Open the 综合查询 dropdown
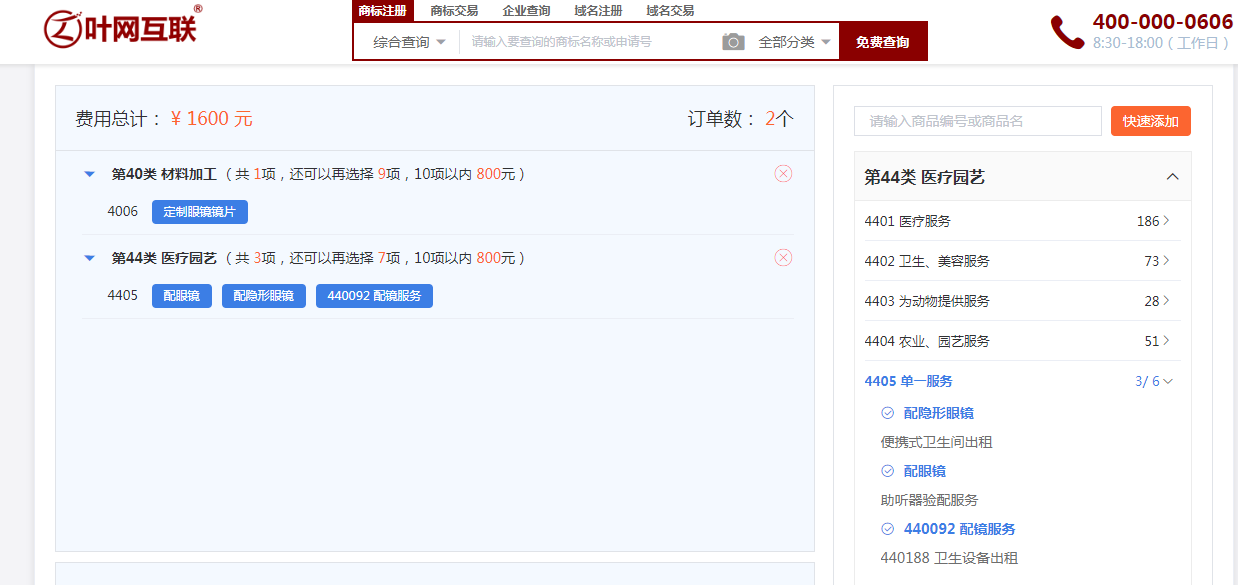This screenshot has width=1238, height=585. coord(405,41)
